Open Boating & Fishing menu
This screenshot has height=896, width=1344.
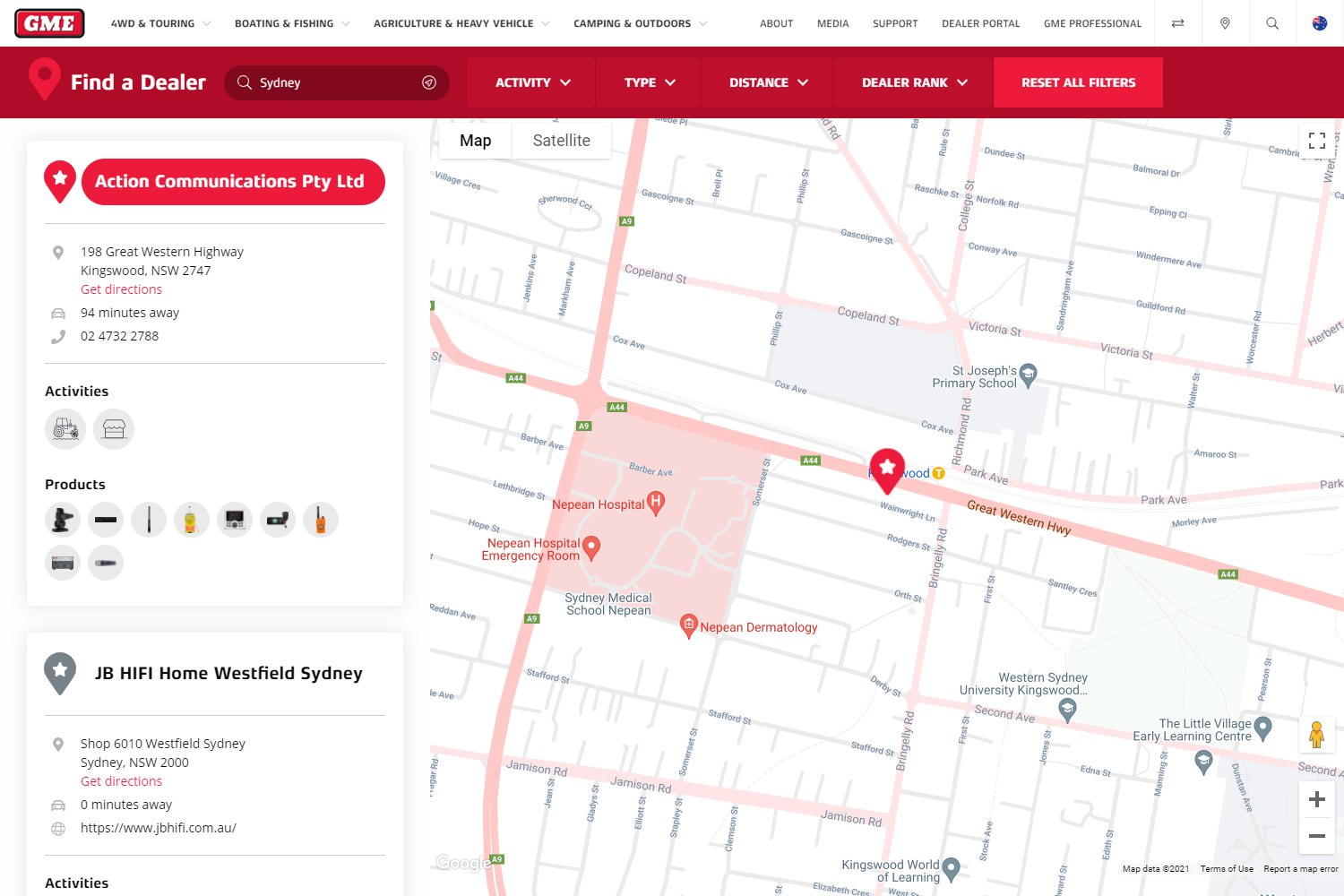(x=292, y=23)
